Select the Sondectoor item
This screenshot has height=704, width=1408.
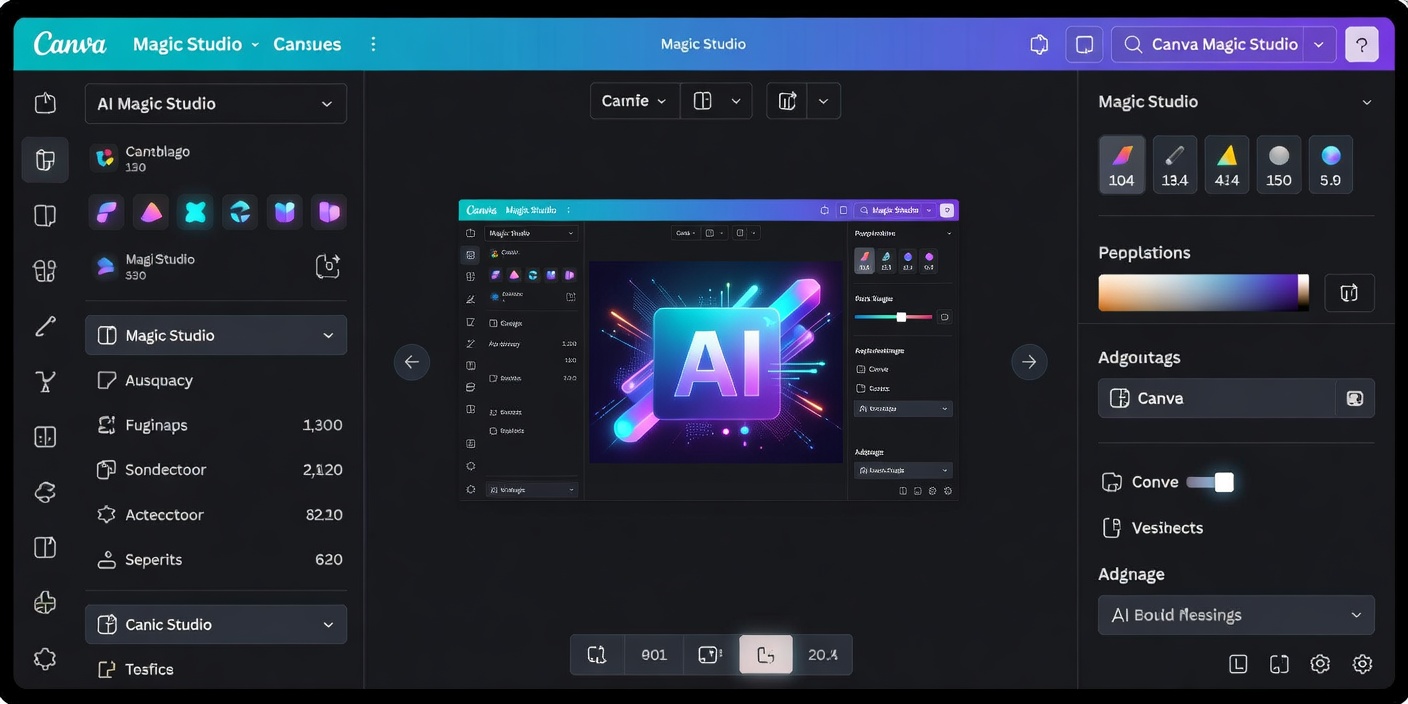click(219, 469)
